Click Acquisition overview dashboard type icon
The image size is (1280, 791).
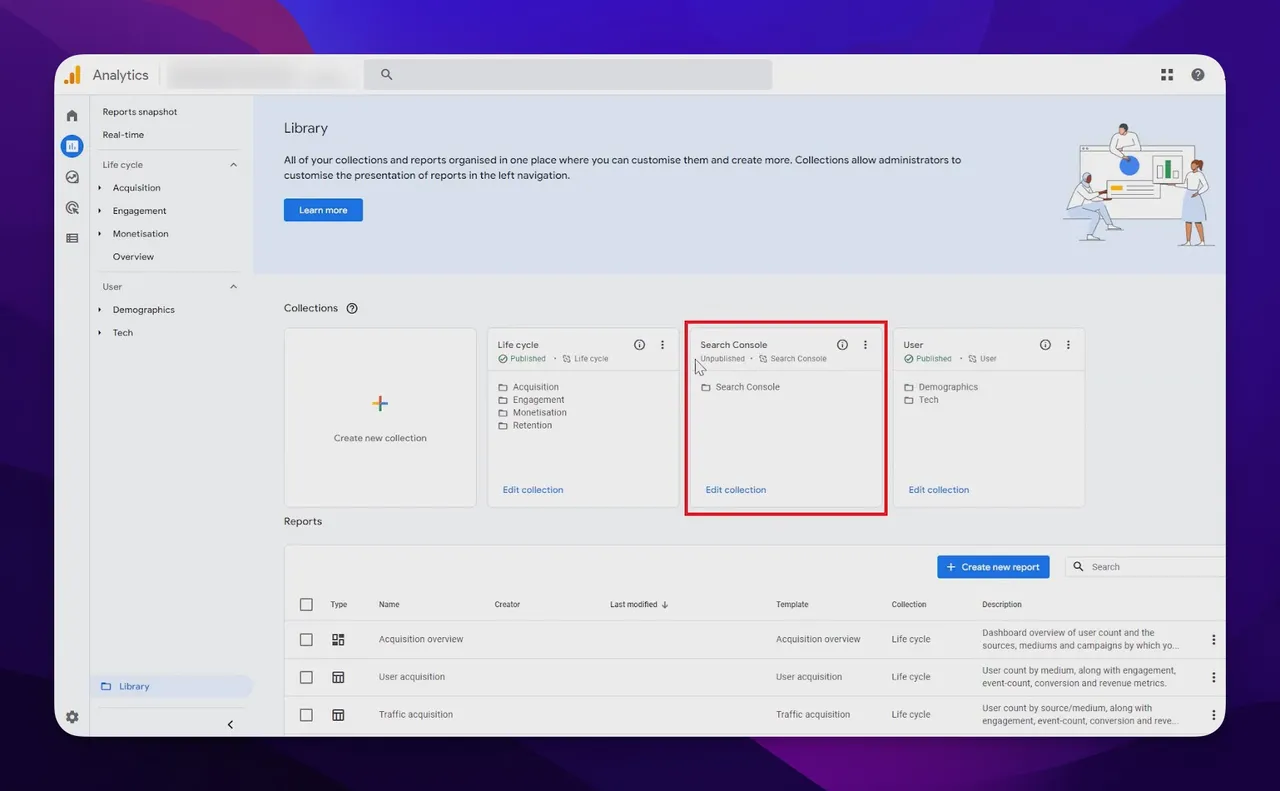pyautogui.click(x=338, y=640)
